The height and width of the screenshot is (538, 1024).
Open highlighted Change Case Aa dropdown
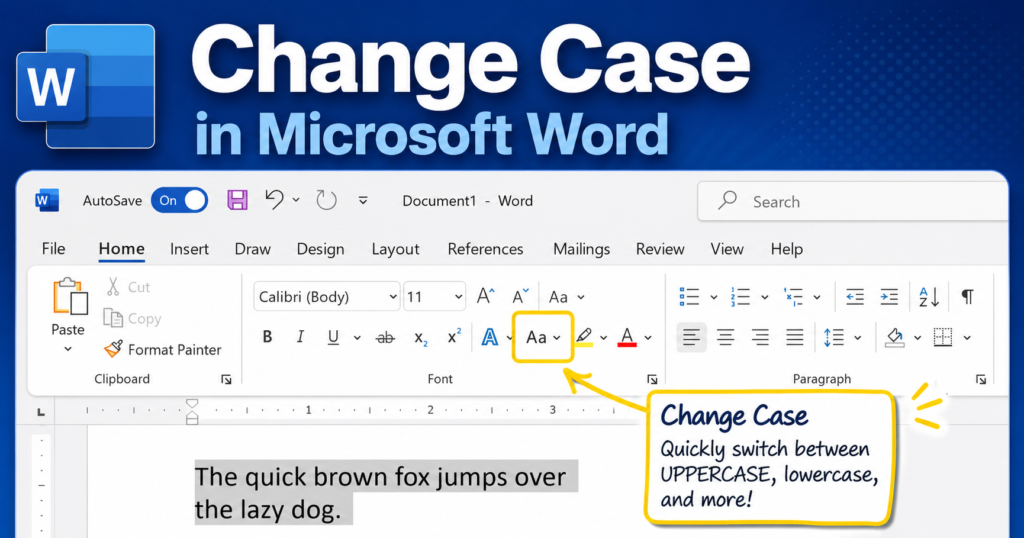pos(543,338)
